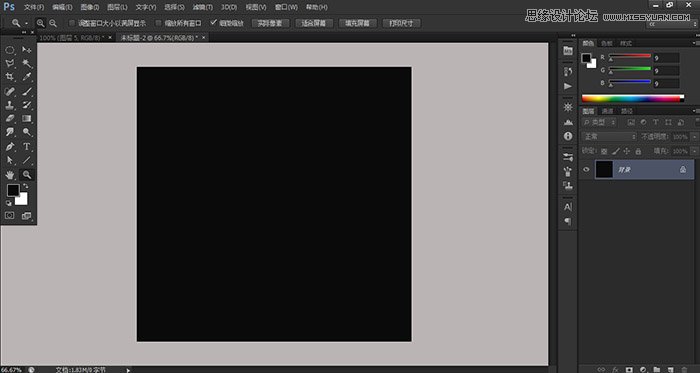Toggle lock all padlock icon
700x373 pixels.
[x=638, y=151]
